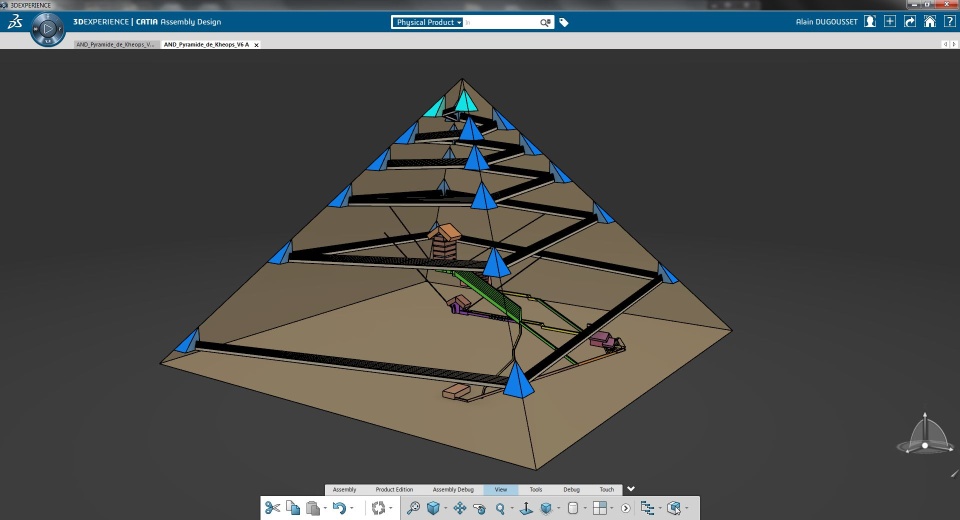Click the tab scroll right arrow
This screenshot has height=520, width=960.
click(x=953, y=44)
